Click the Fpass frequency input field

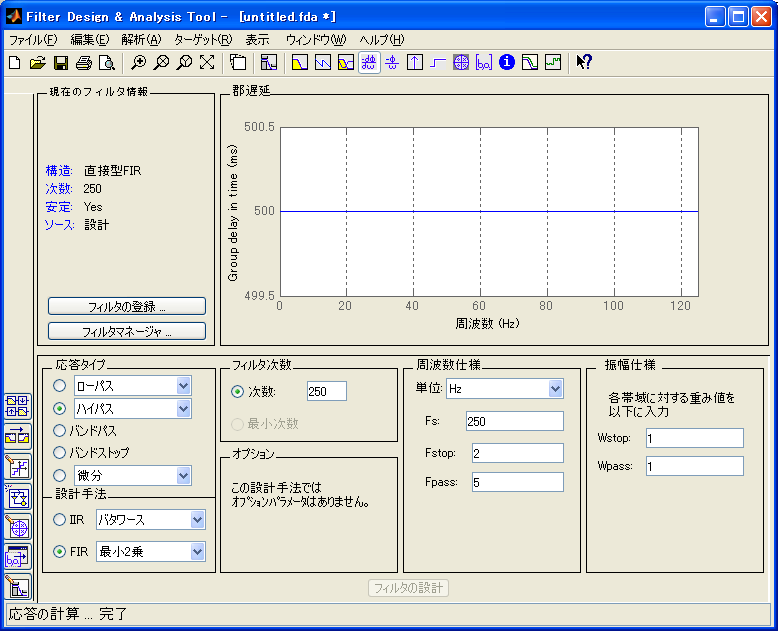pos(518,482)
